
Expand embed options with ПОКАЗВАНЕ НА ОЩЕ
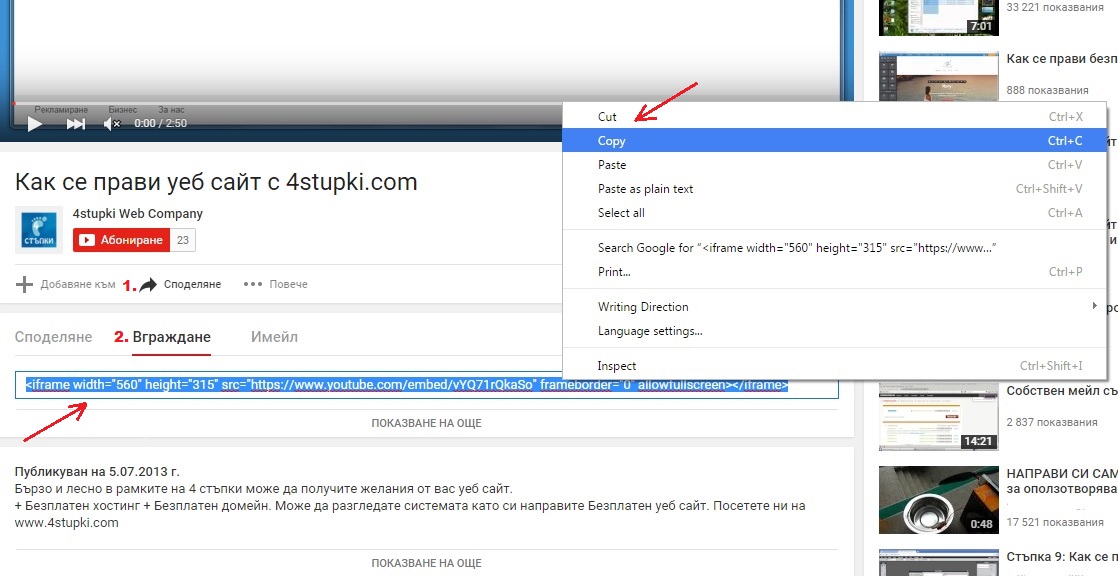click(x=426, y=423)
